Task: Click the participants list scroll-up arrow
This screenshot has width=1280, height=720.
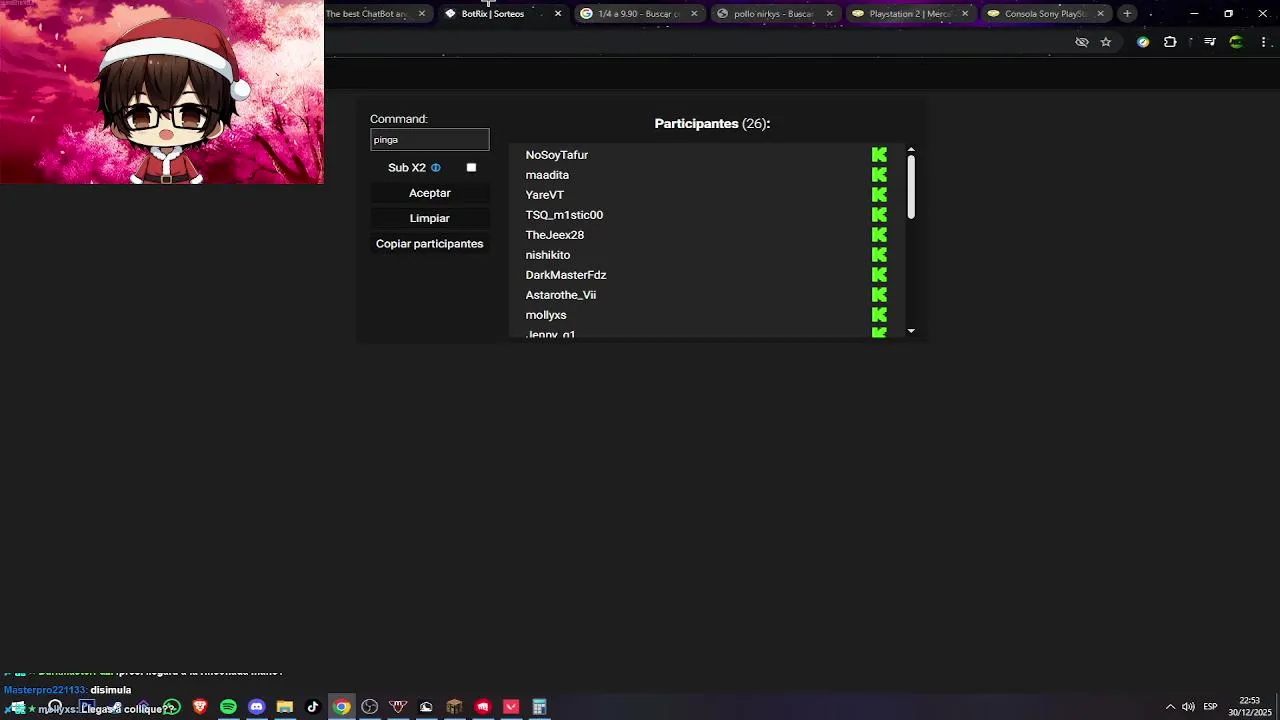Action: tap(911, 150)
